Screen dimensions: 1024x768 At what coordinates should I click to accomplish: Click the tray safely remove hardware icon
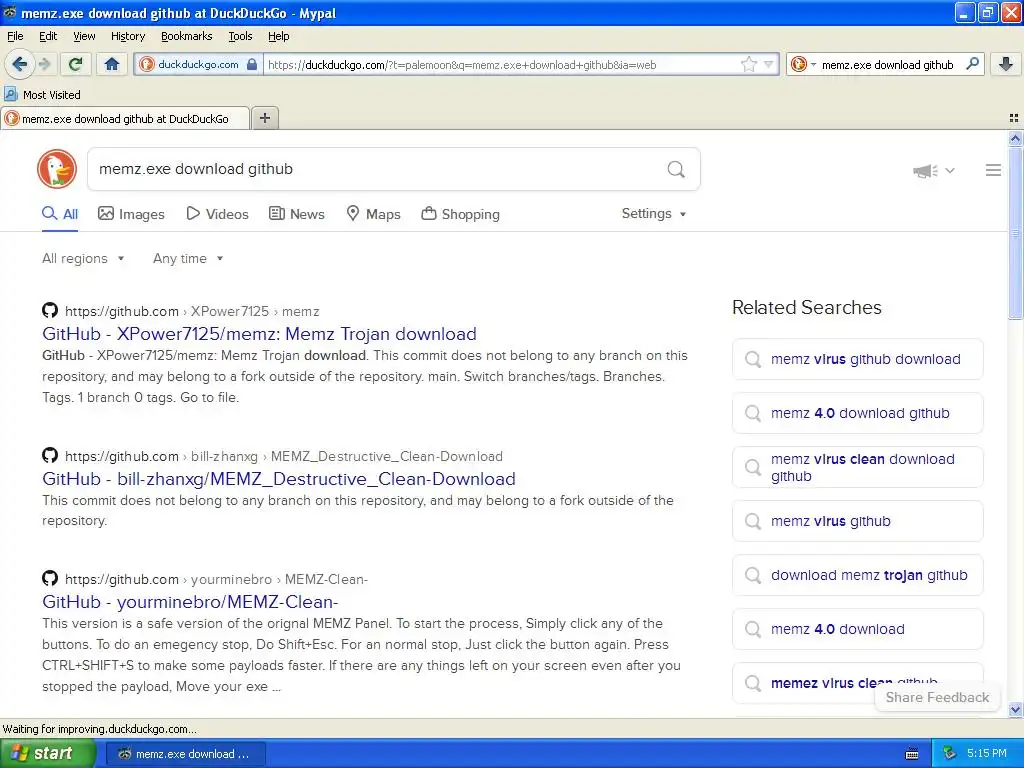click(950, 754)
